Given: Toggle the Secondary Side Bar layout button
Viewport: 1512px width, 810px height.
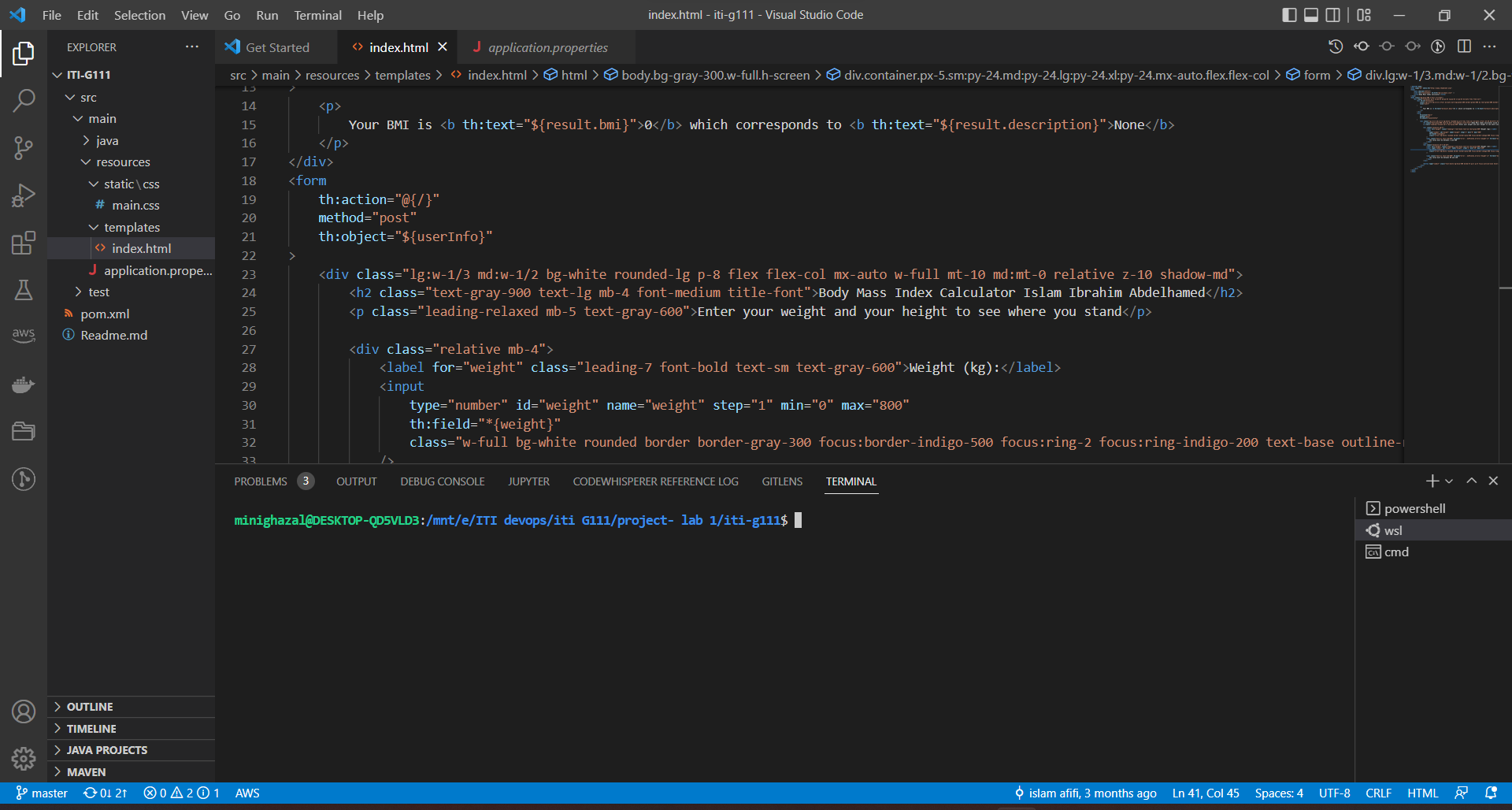Looking at the screenshot, I should (1332, 15).
